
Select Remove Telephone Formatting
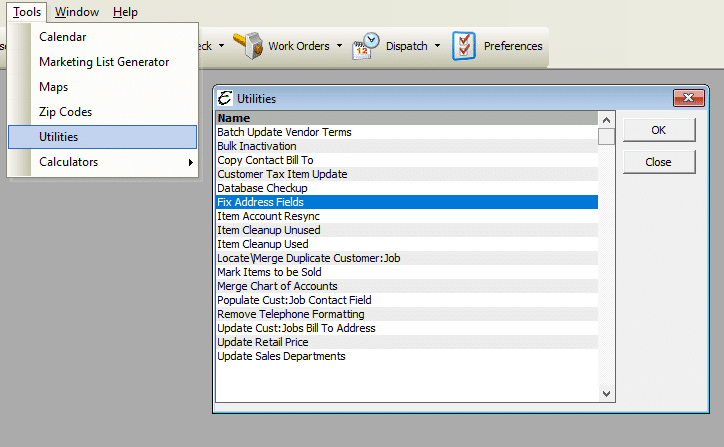(x=407, y=314)
